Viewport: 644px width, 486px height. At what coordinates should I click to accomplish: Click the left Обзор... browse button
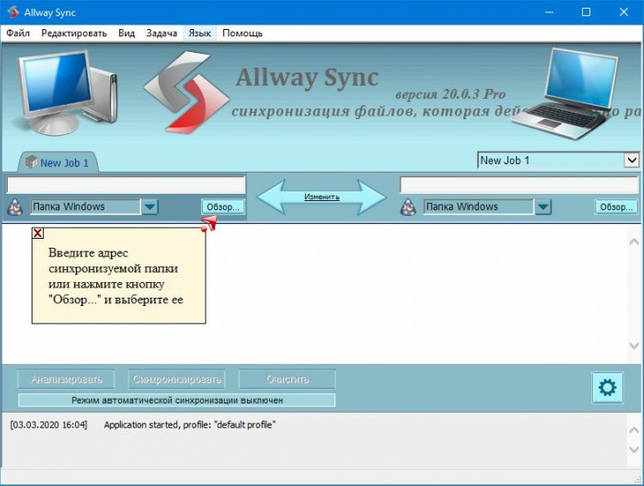coord(223,207)
